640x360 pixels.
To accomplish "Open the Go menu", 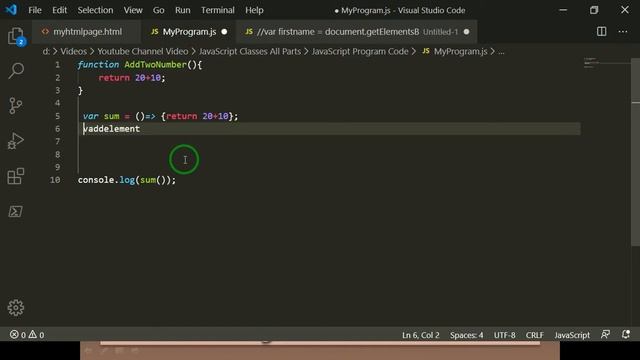I will point(158,10).
